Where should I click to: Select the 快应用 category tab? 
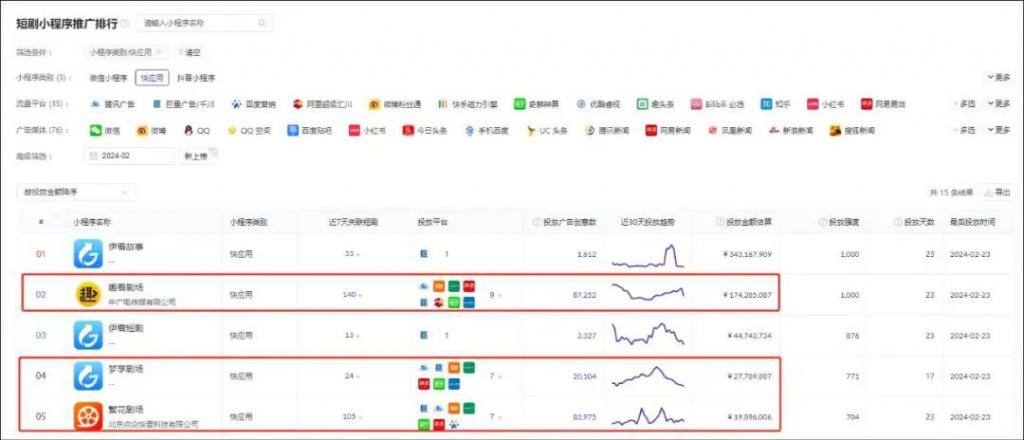click(152, 78)
